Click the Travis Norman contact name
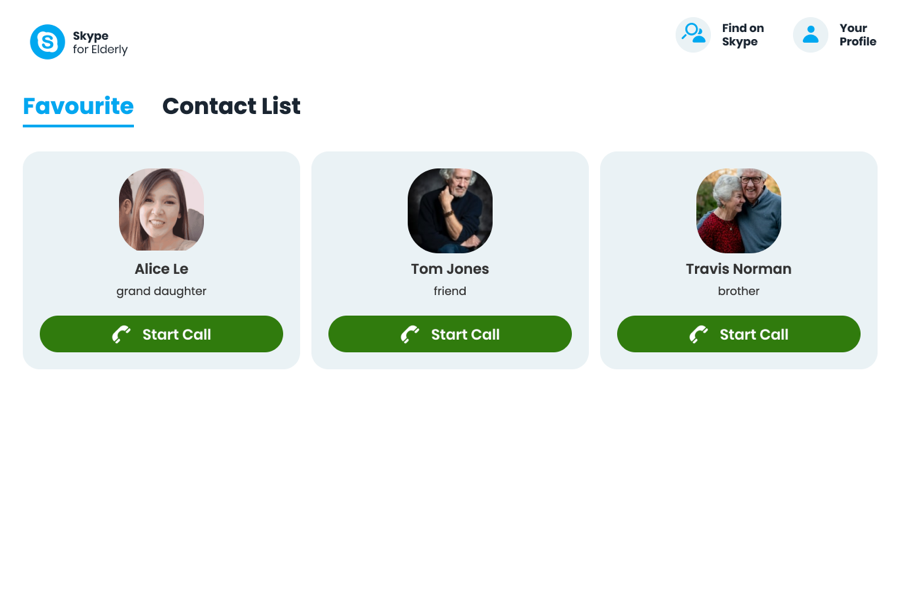 [x=738, y=269]
